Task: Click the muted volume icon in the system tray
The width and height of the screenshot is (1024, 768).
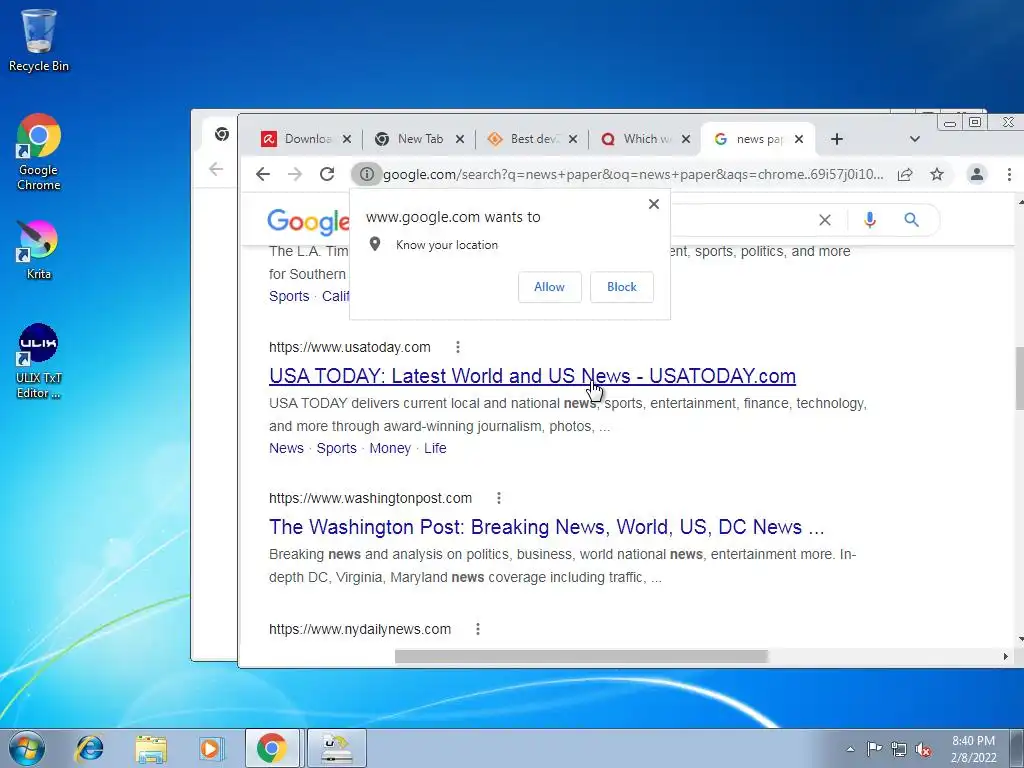Action: (923, 749)
